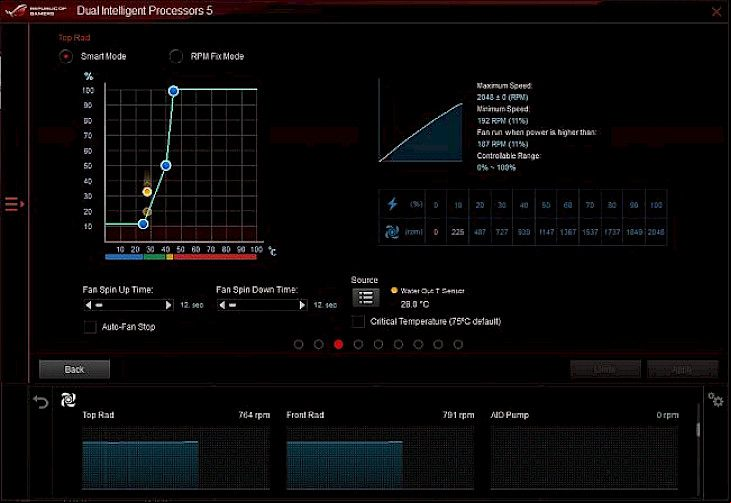Enable the Critical Temperature checkbox
Screen dimensions: 731x503
pos(358,321)
